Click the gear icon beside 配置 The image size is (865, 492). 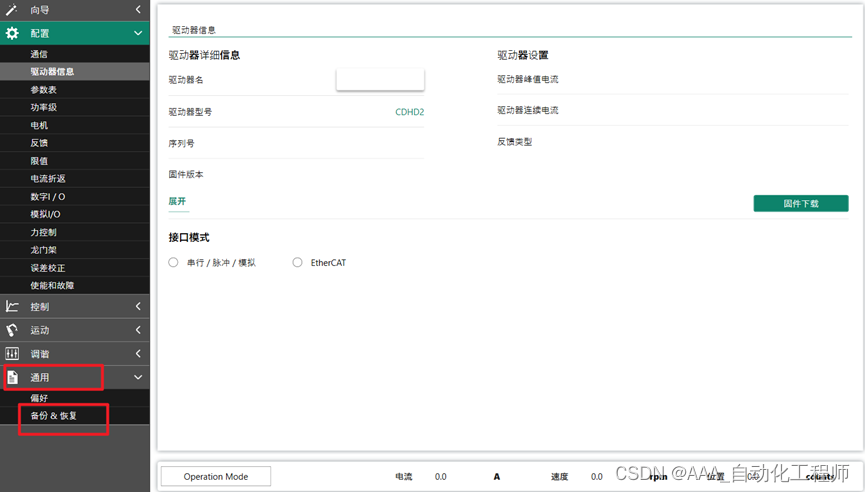pyautogui.click(x=12, y=33)
